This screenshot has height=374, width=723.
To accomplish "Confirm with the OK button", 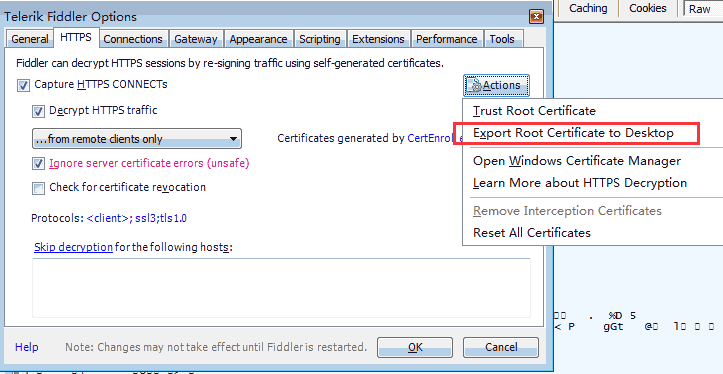I will point(415,347).
